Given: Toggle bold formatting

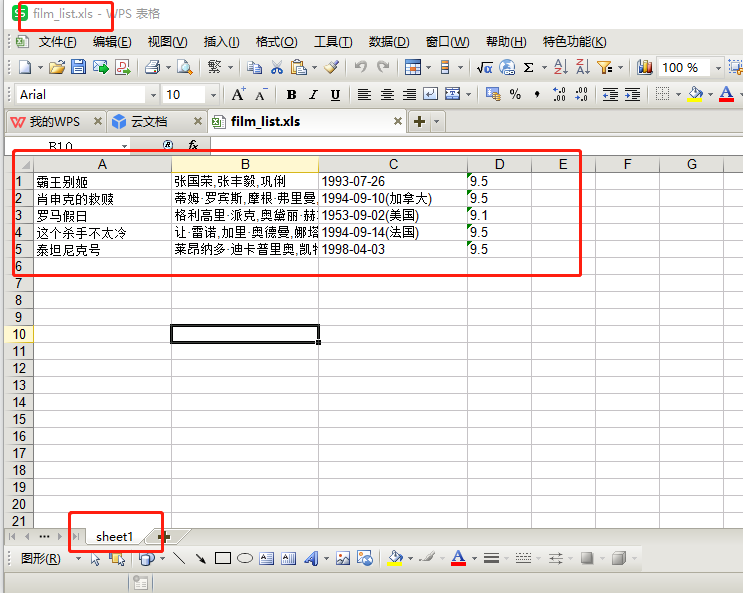Looking at the screenshot, I should tap(291, 95).
